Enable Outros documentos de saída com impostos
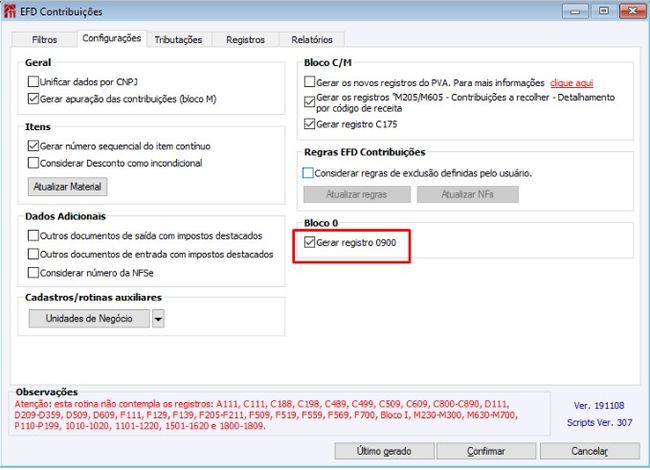This screenshot has width=650, height=470. pos(33,235)
